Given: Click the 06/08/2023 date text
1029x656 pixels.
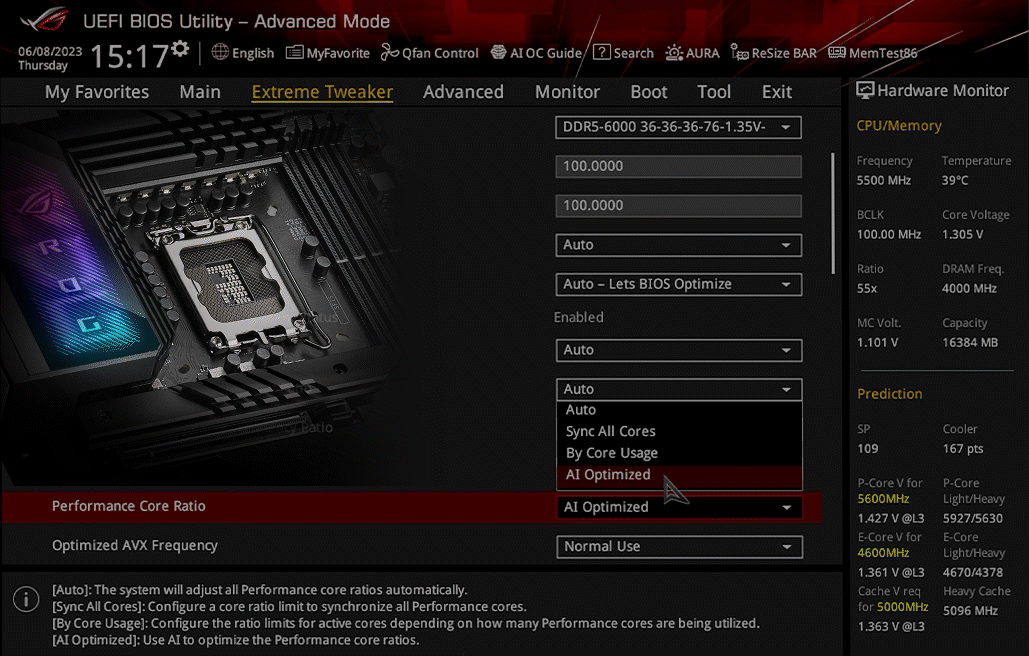Looking at the screenshot, I should coord(50,51).
